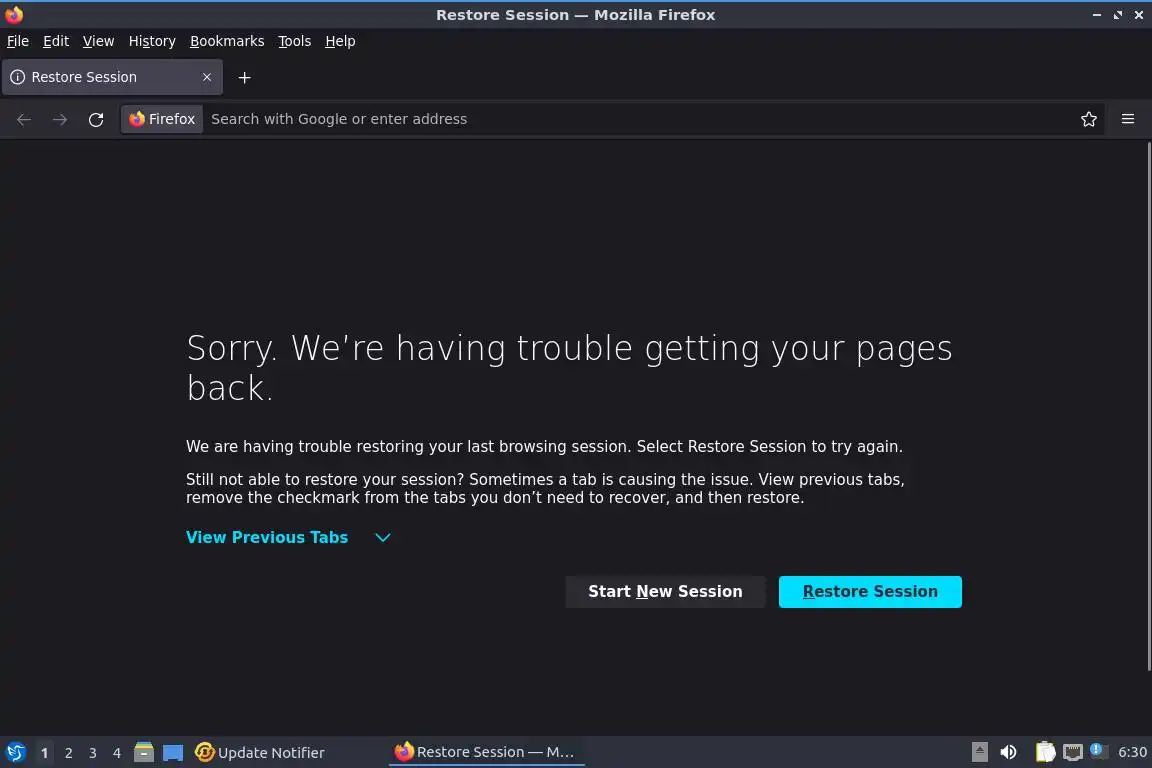Image resolution: width=1152 pixels, height=768 pixels.
Task: Open the file manager from the taskbar
Action: [144, 753]
